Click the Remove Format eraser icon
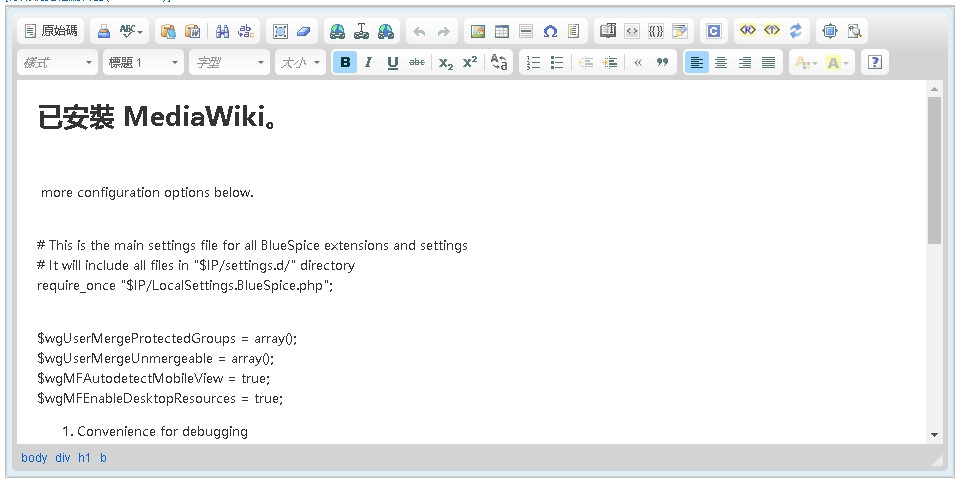This screenshot has width=955, height=481. click(x=303, y=31)
